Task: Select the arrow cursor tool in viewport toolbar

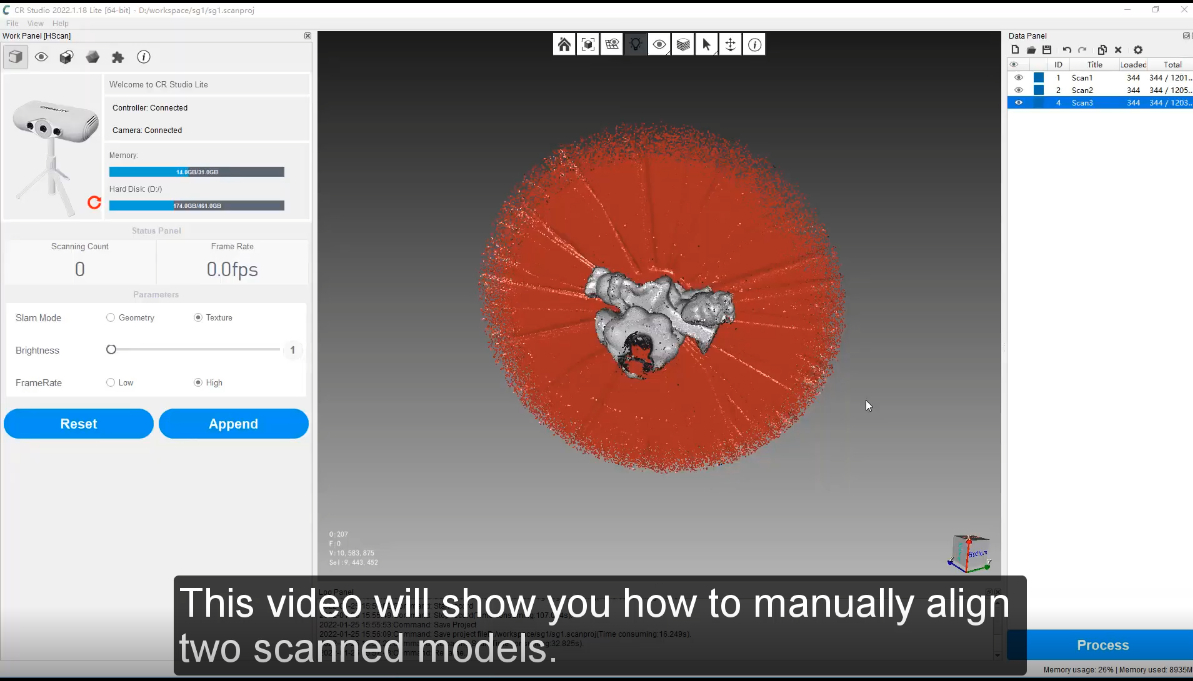Action: point(708,44)
